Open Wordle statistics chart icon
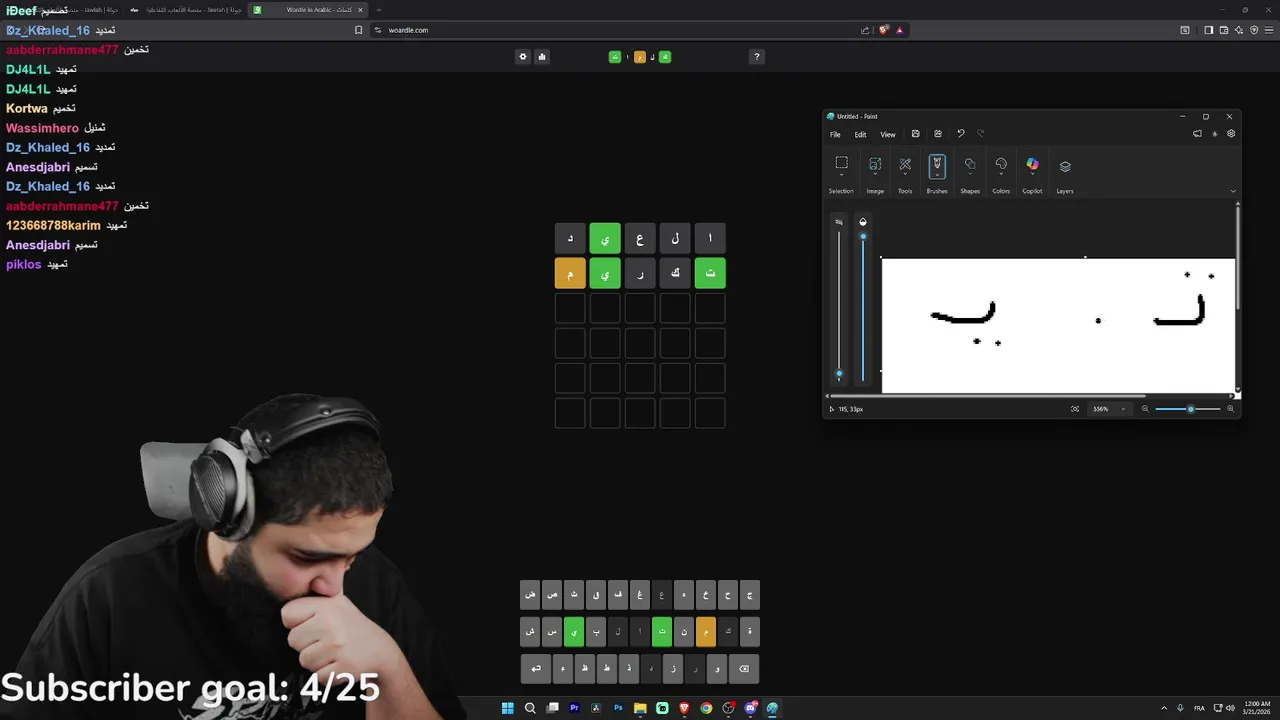The image size is (1280, 720). [542, 57]
